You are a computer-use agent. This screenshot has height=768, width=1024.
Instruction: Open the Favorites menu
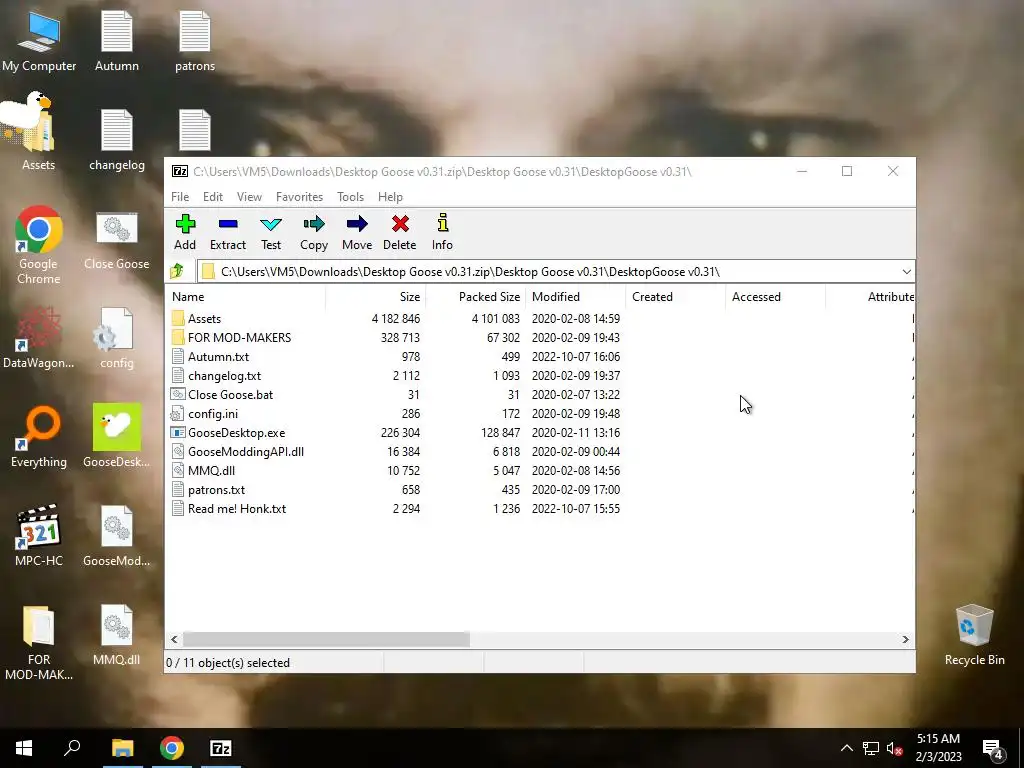tap(299, 197)
